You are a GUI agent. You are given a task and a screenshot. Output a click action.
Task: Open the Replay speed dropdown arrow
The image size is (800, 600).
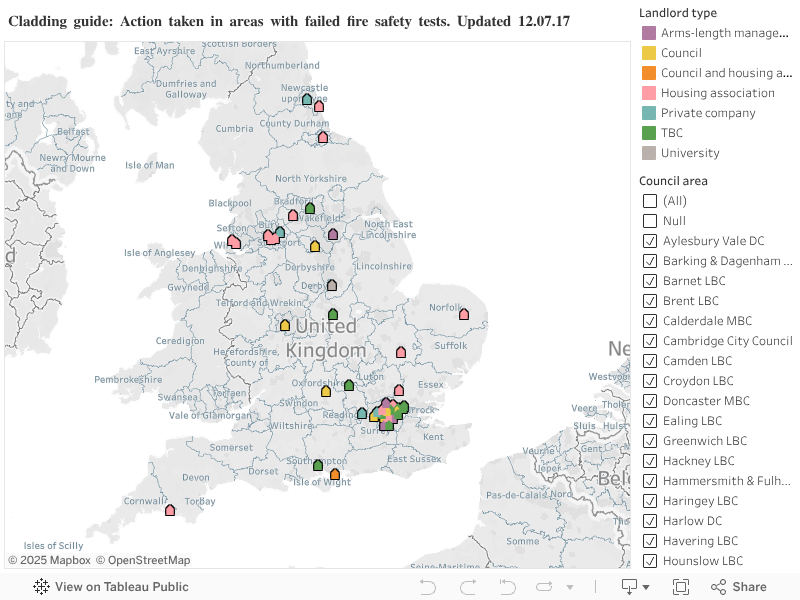(569, 587)
